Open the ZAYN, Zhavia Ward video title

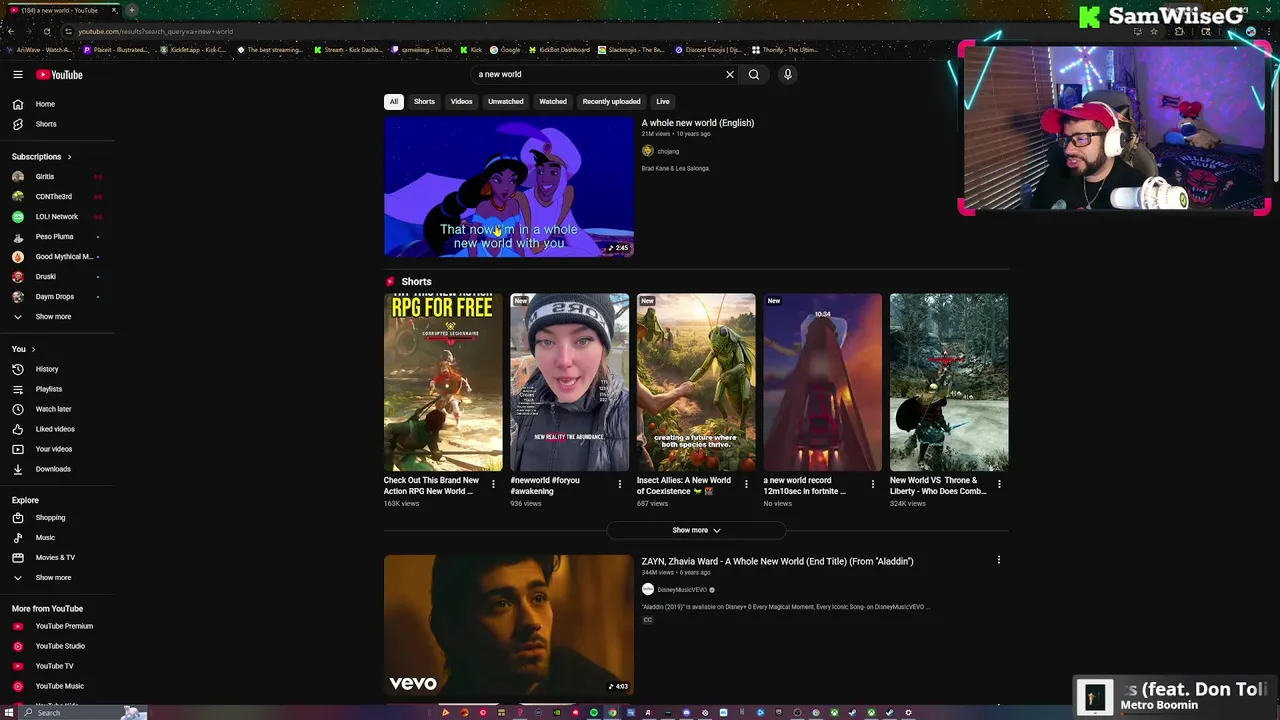777,561
